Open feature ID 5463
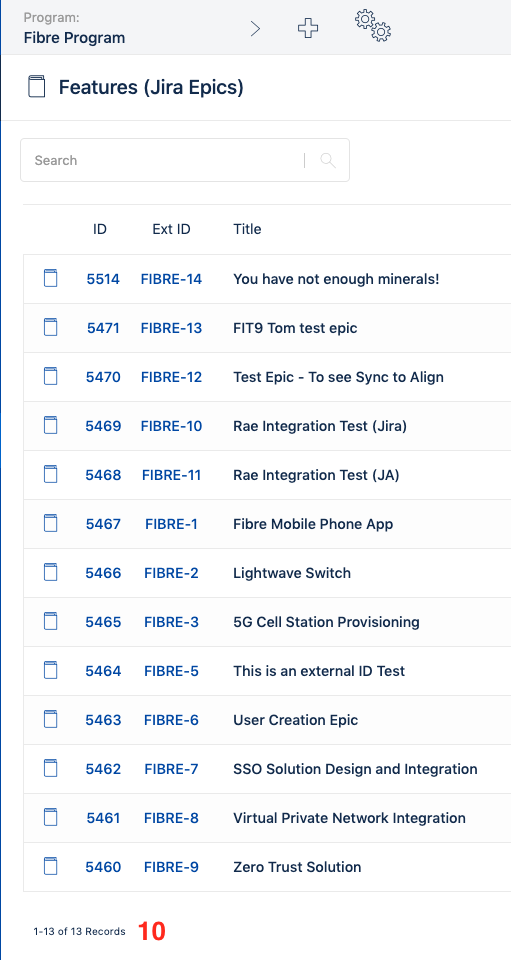The width and height of the screenshot is (511, 960). tap(103, 720)
